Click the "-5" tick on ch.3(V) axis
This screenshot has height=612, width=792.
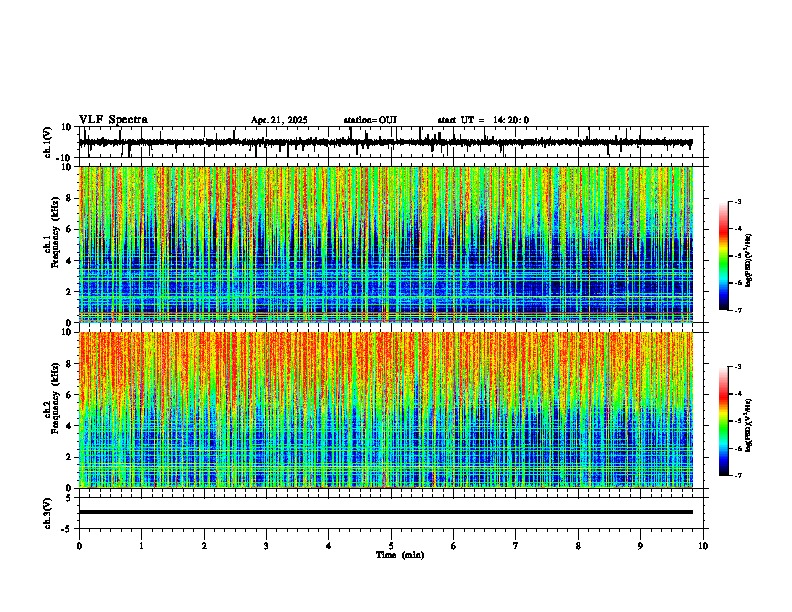click(x=66, y=529)
